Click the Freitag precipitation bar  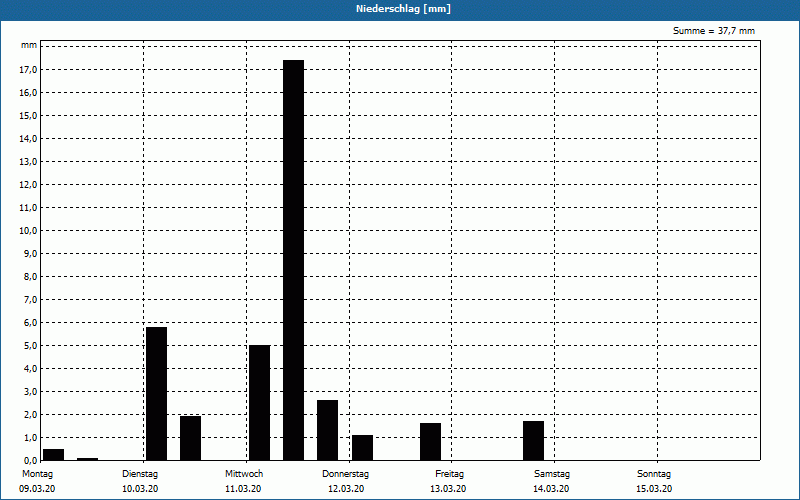point(431,442)
